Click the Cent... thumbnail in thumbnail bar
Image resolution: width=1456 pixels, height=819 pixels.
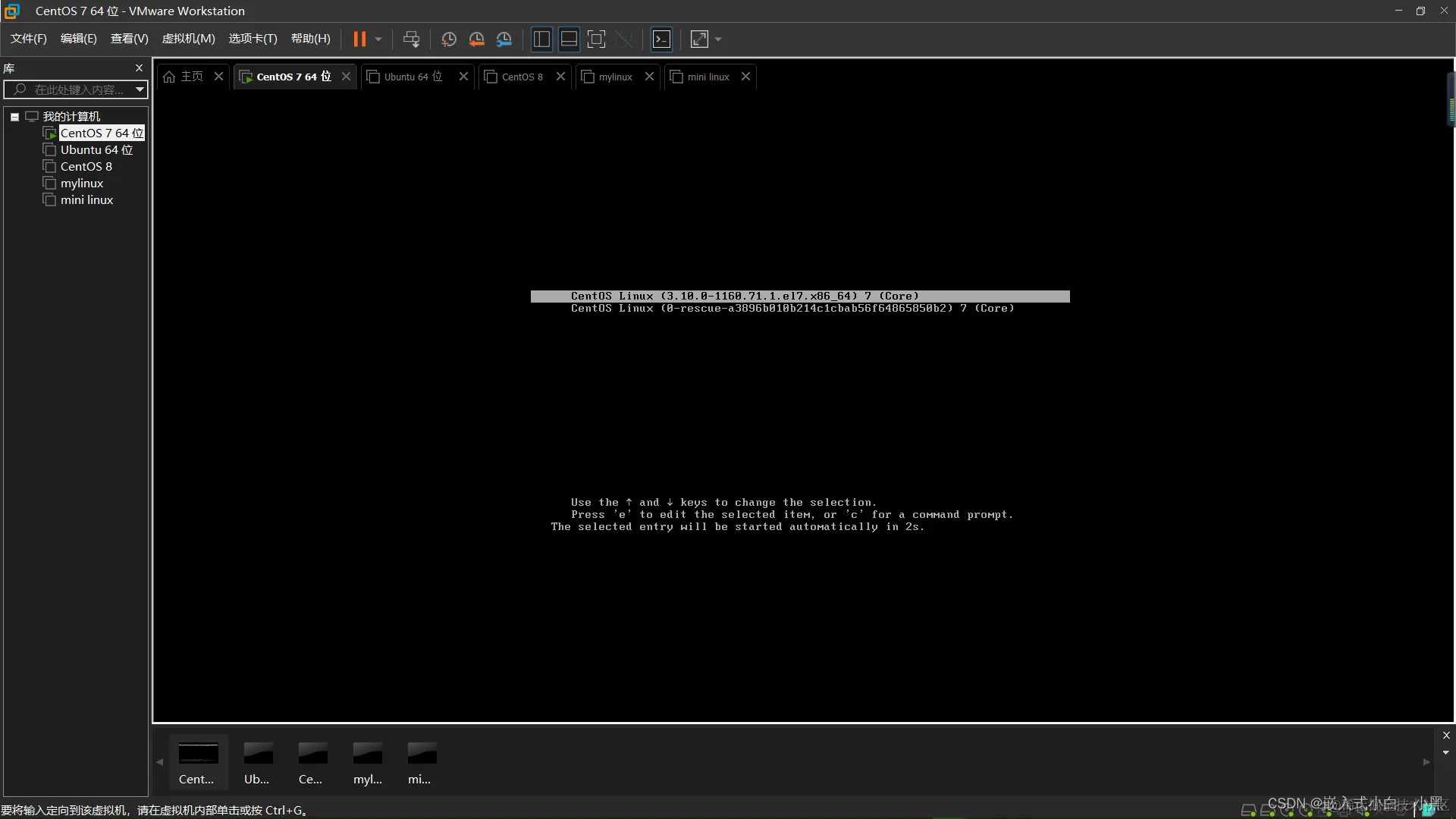(x=198, y=763)
